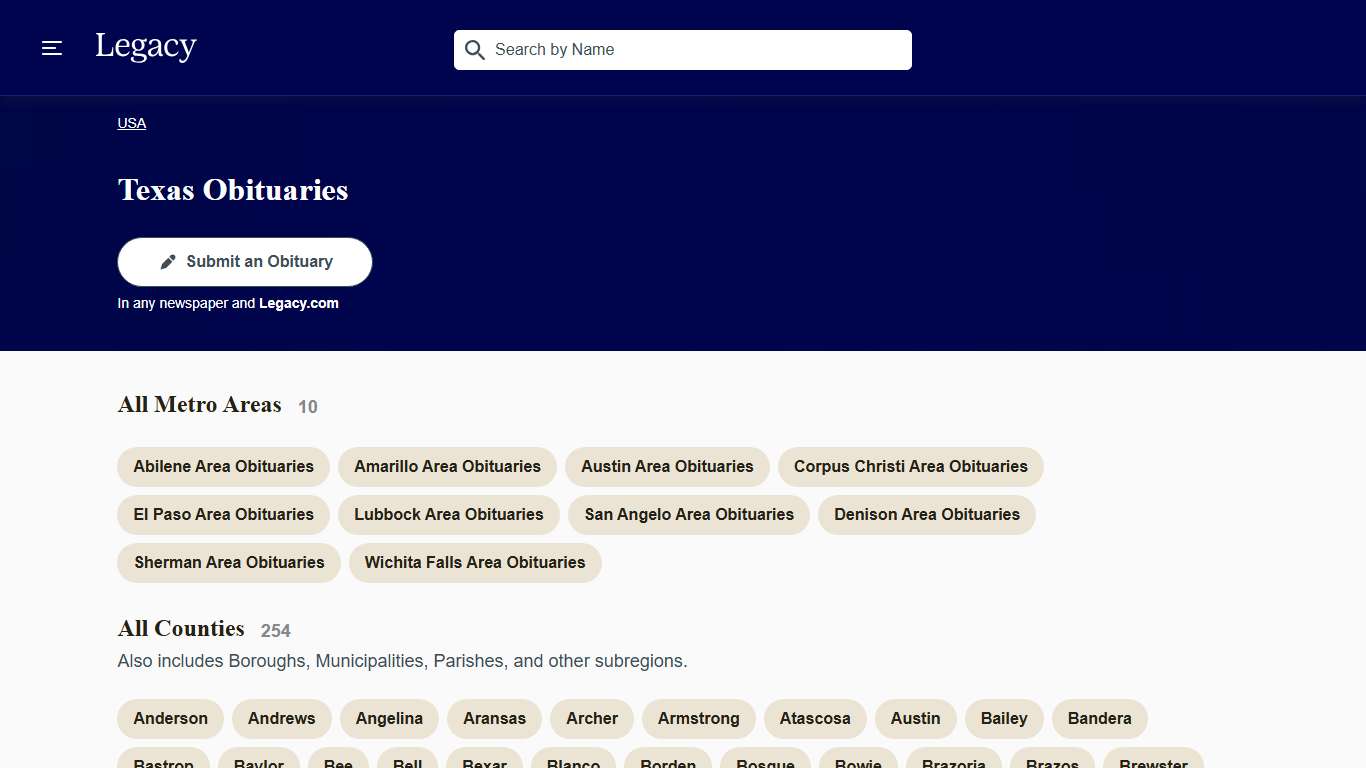Choose El Paso Area Obituaries
The width and height of the screenshot is (1366, 768).
[224, 515]
